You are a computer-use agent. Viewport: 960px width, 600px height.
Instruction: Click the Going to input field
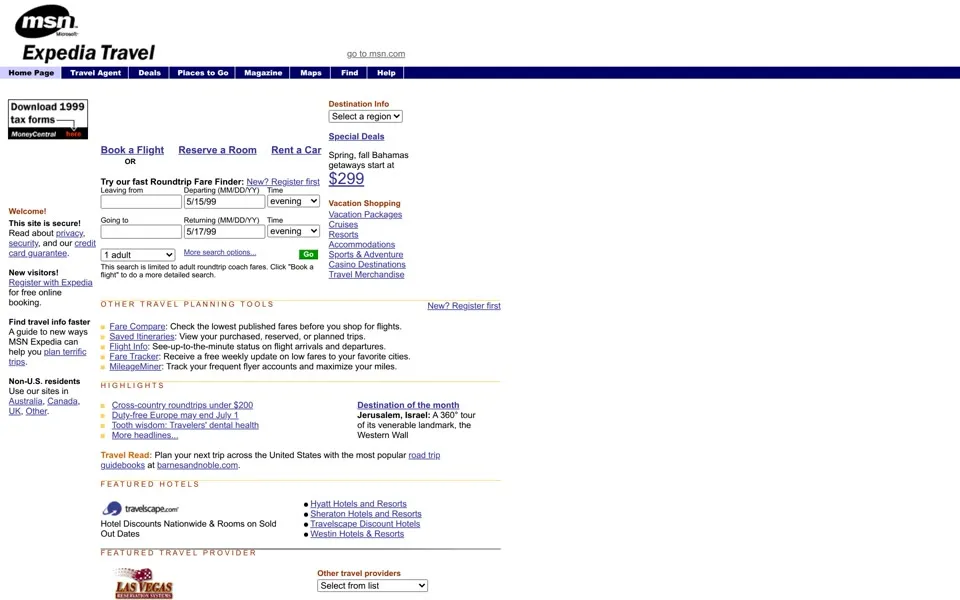pyautogui.click(x=141, y=231)
